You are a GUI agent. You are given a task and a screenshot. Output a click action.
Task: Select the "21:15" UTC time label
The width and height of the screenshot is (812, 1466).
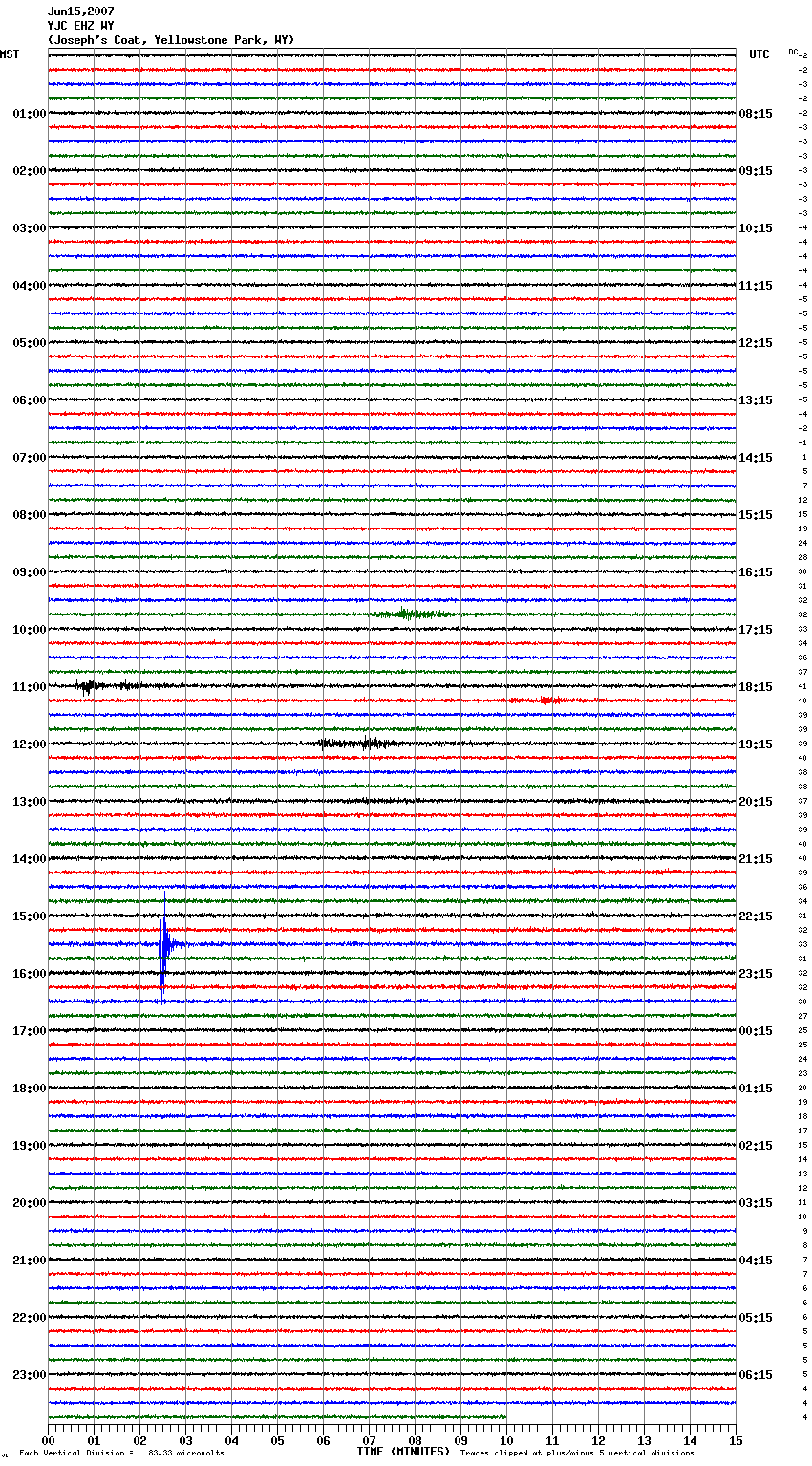coord(756,859)
